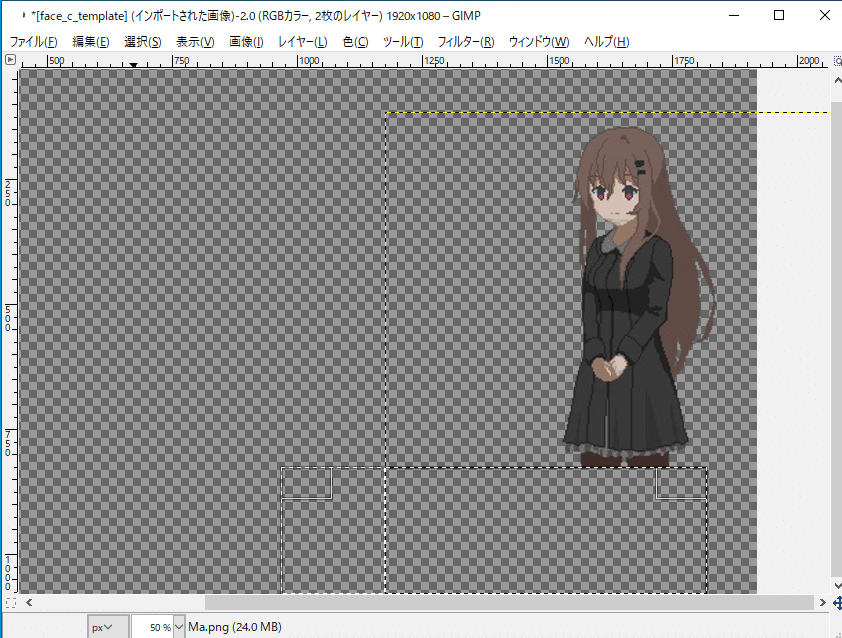Click vertical scrollbar down arrow
Viewport: 842px width, 638px height.
coord(837,585)
